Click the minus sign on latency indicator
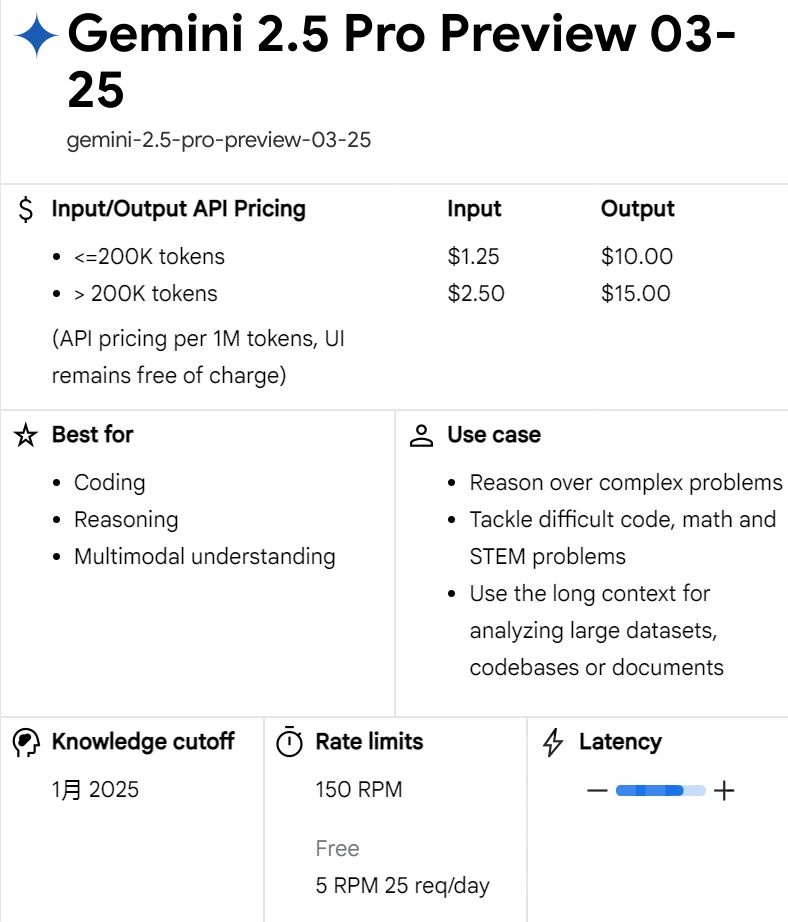 (x=597, y=791)
